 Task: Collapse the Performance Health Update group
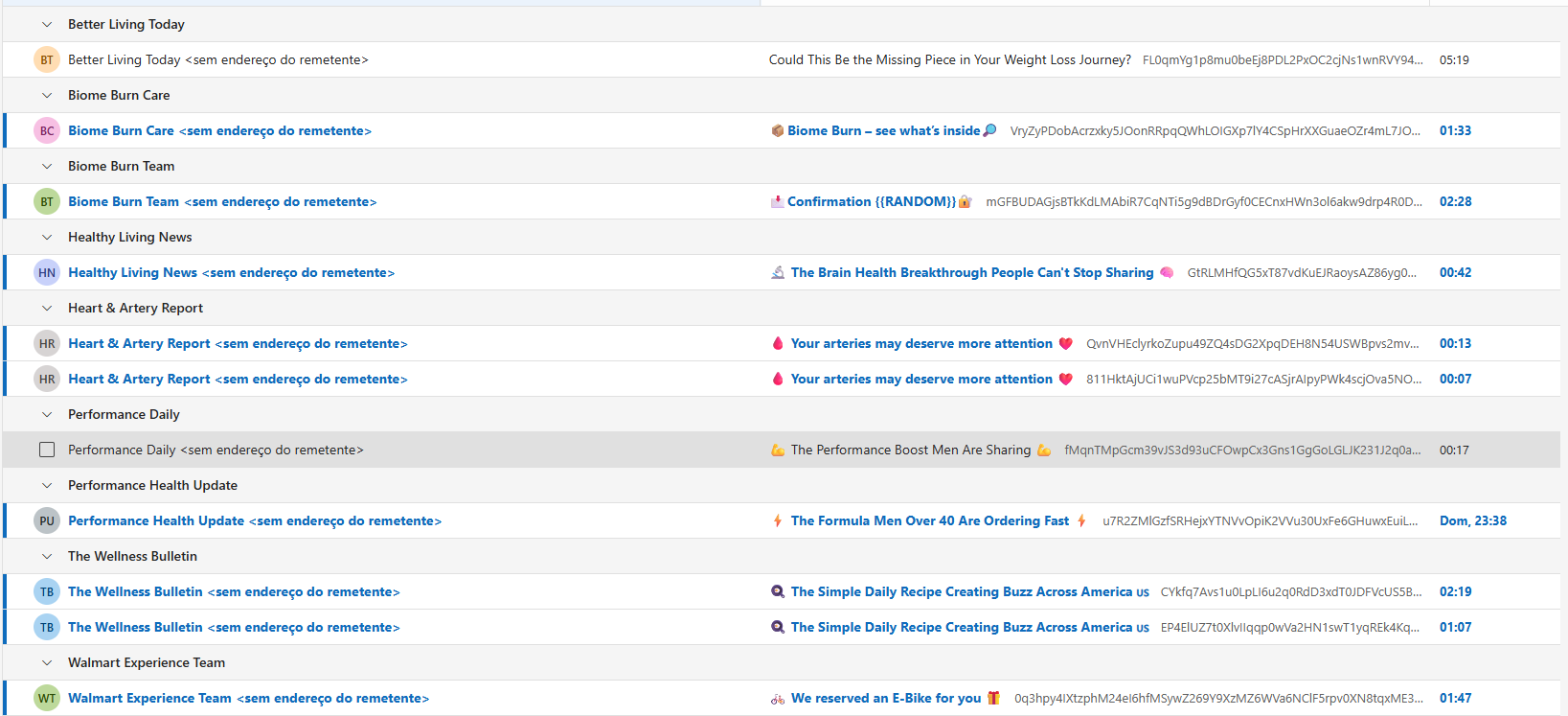(x=47, y=485)
